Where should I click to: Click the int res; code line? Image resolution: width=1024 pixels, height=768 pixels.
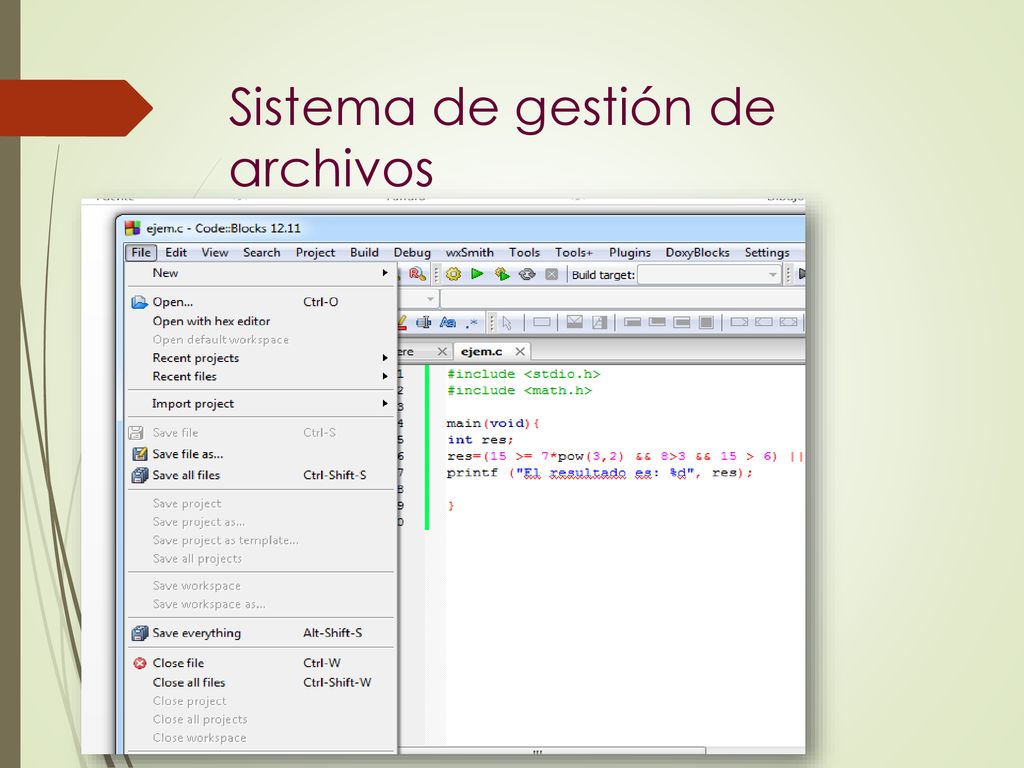481,440
